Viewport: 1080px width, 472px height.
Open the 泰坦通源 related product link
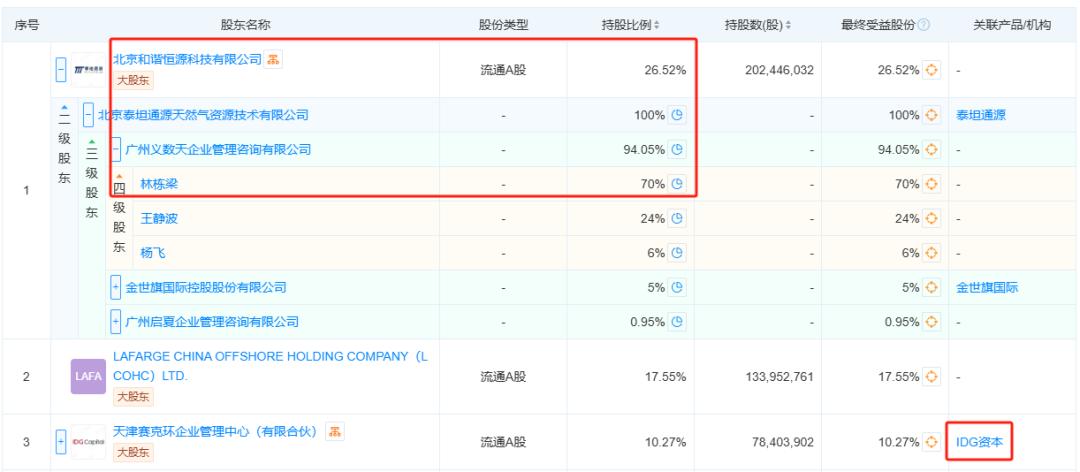click(x=980, y=115)
